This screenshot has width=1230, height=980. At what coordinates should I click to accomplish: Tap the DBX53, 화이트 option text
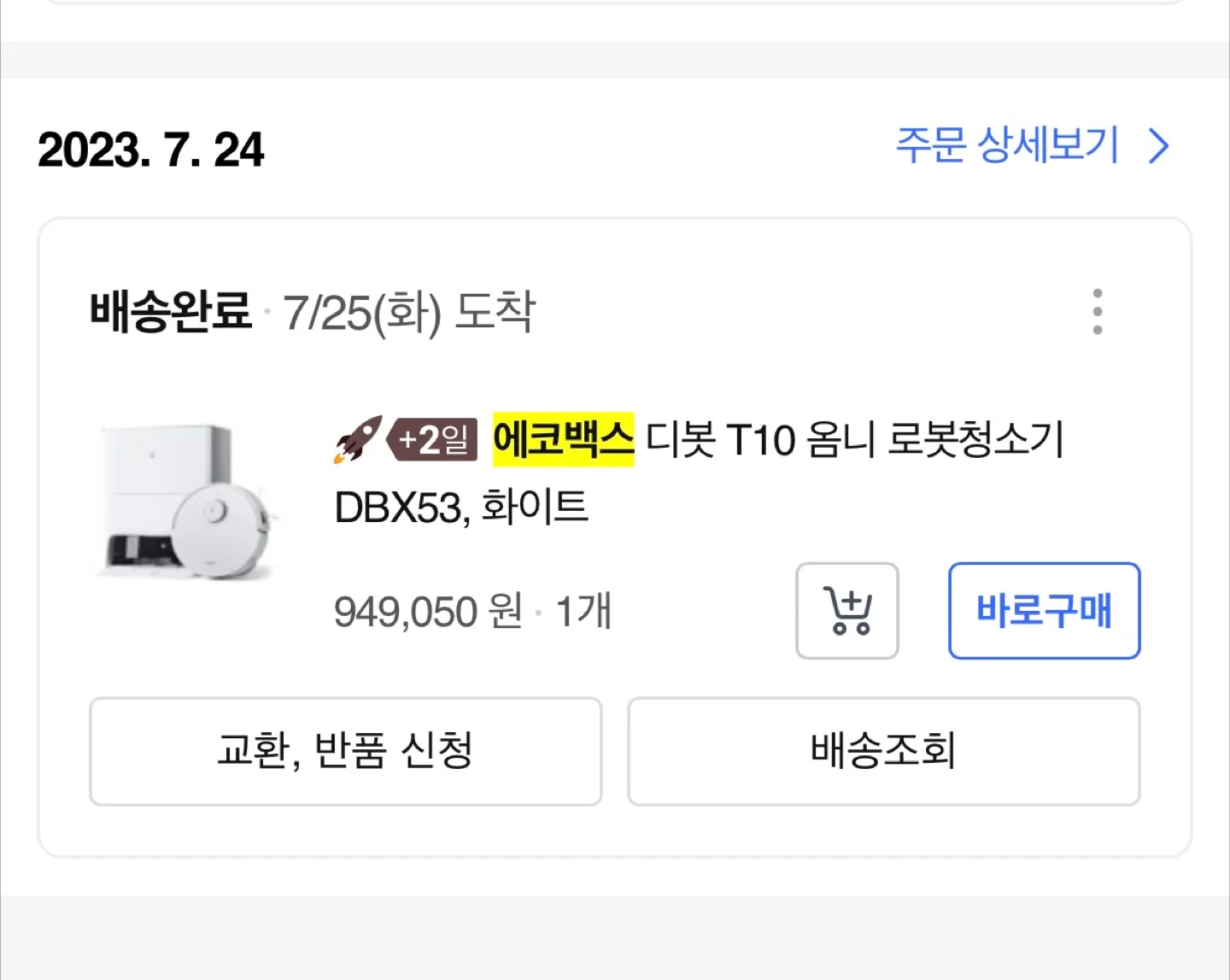461,507
